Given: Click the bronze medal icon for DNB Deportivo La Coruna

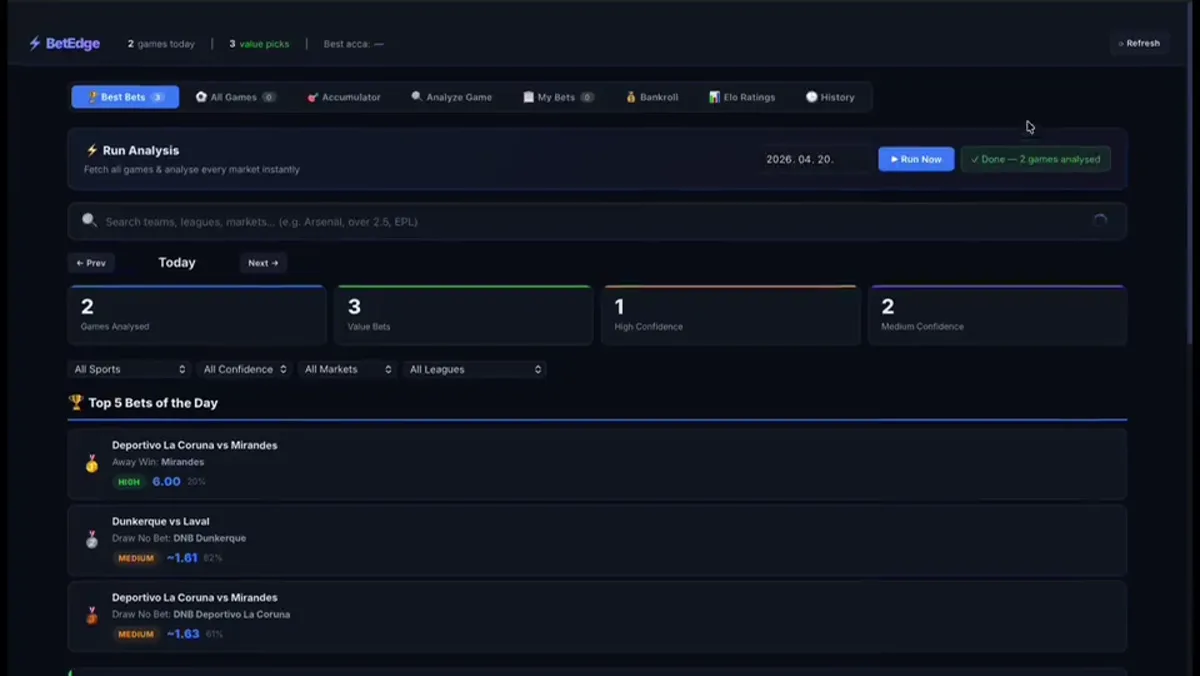Looking at the screenshot, I should coord(92,615).
